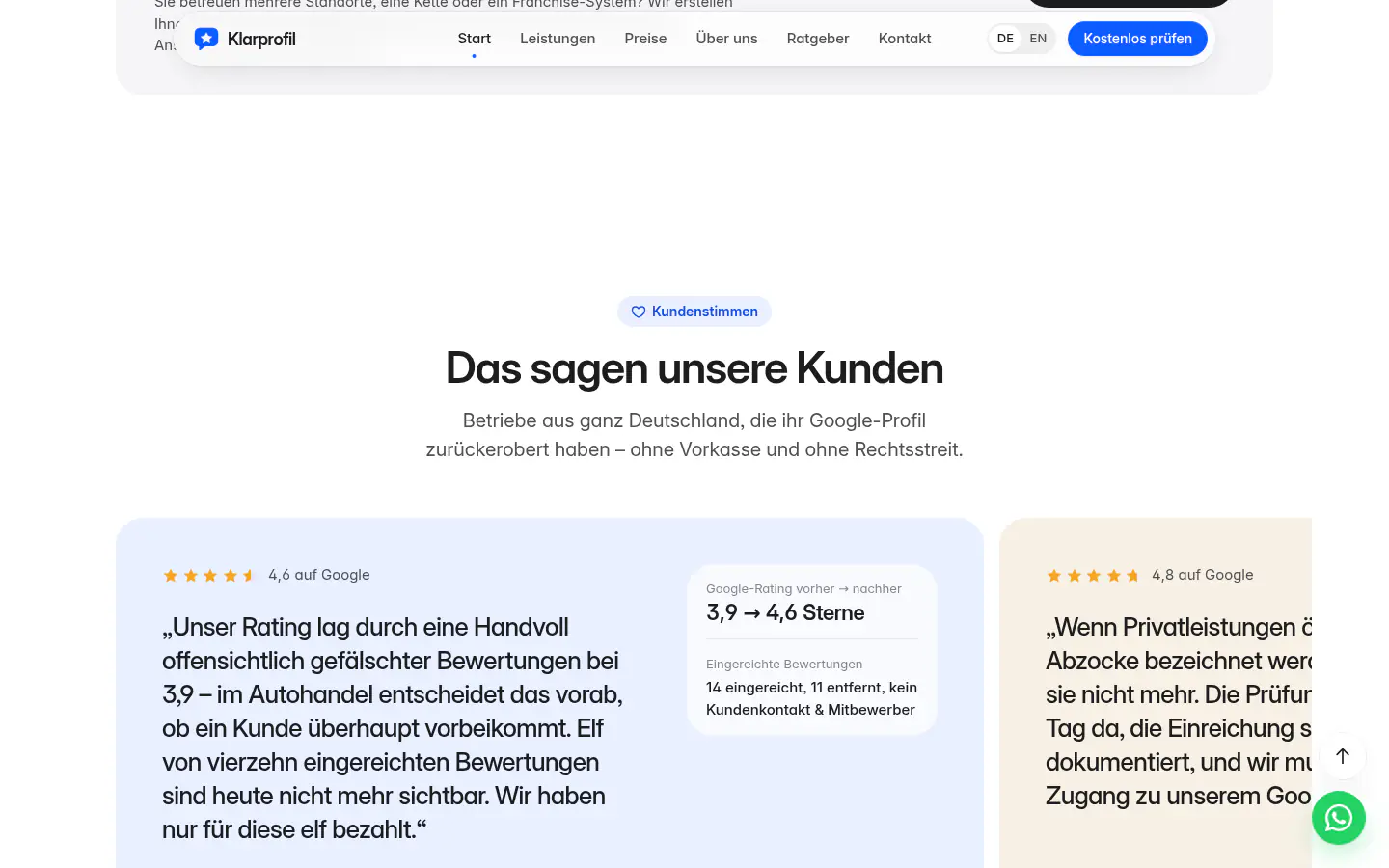
Task: Open the Über uns nav item
Action: click(x=726, y=39)
